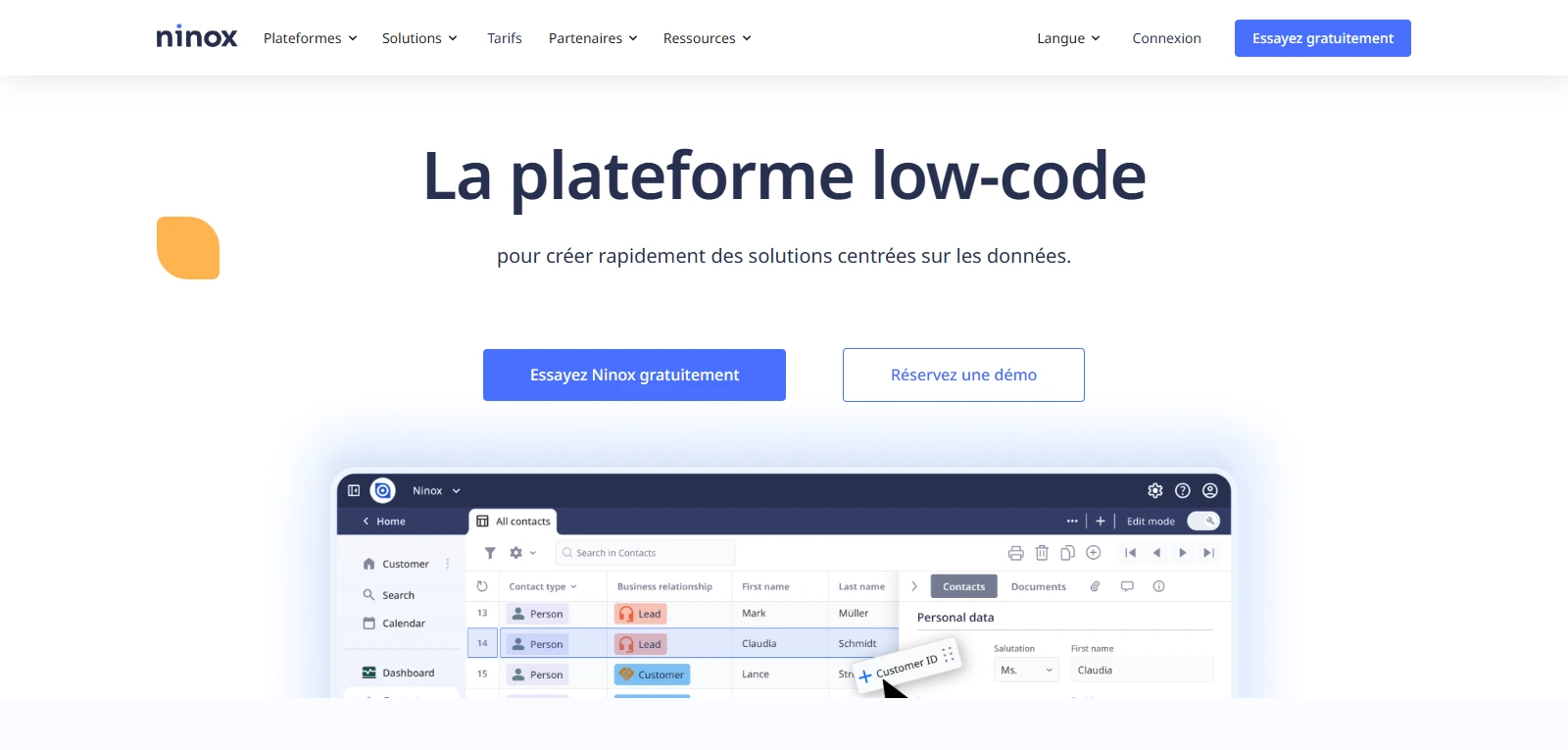
Task: Click the filter funnel icon
Action: pyautogui.click(x=490, y=553)
